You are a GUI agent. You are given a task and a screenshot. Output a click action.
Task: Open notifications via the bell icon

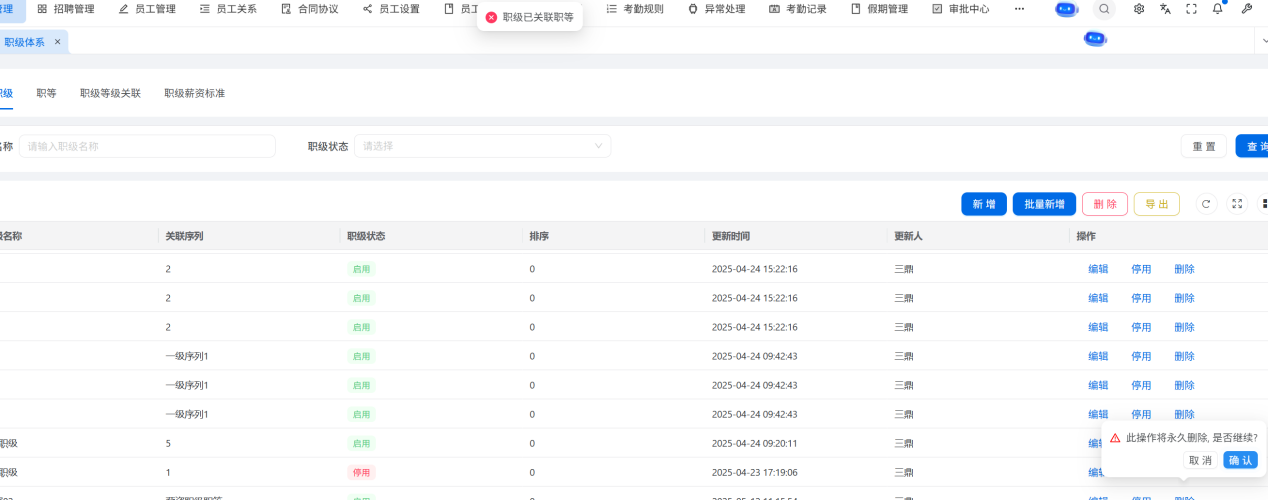1217,9
